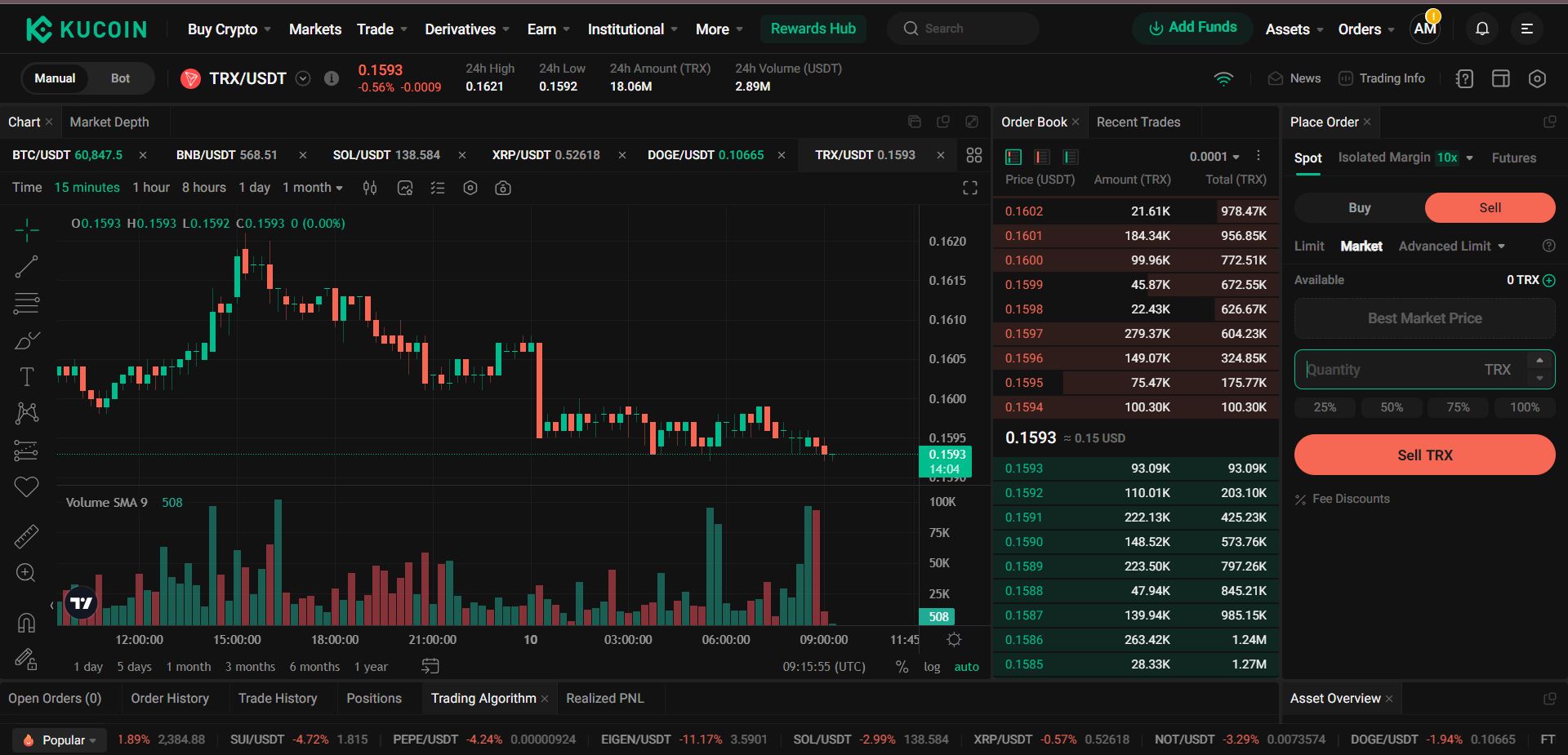The width and height of the screenshot is (1568, 755).
Task: Open the help guide icon
Action: tap(1465, 78)
